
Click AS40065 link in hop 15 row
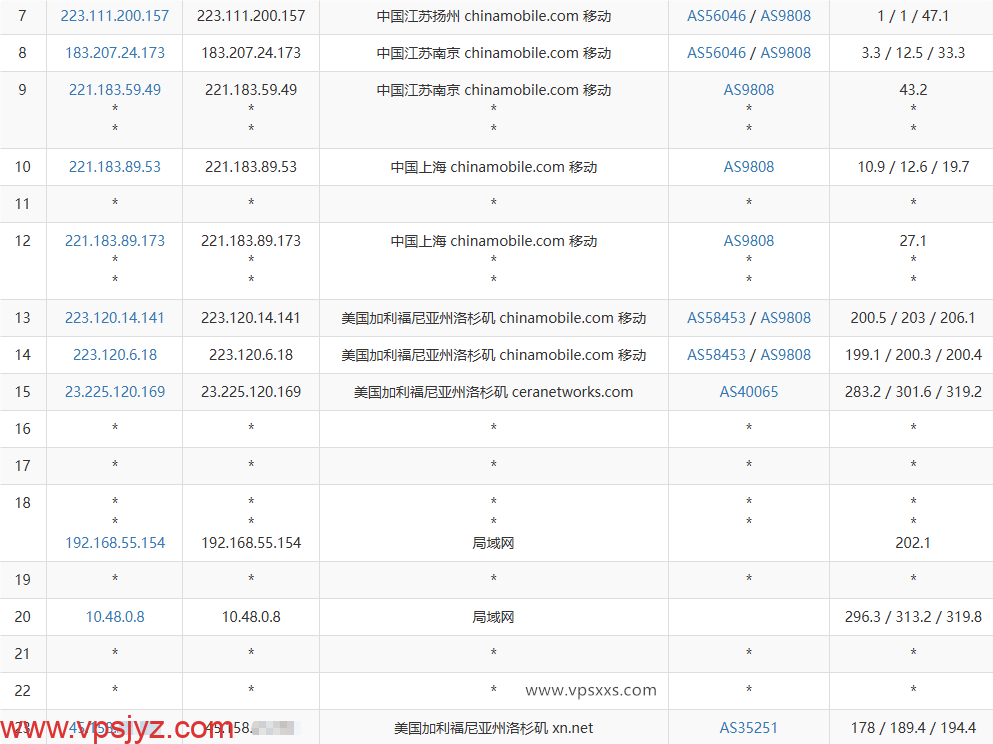[749, 392]
